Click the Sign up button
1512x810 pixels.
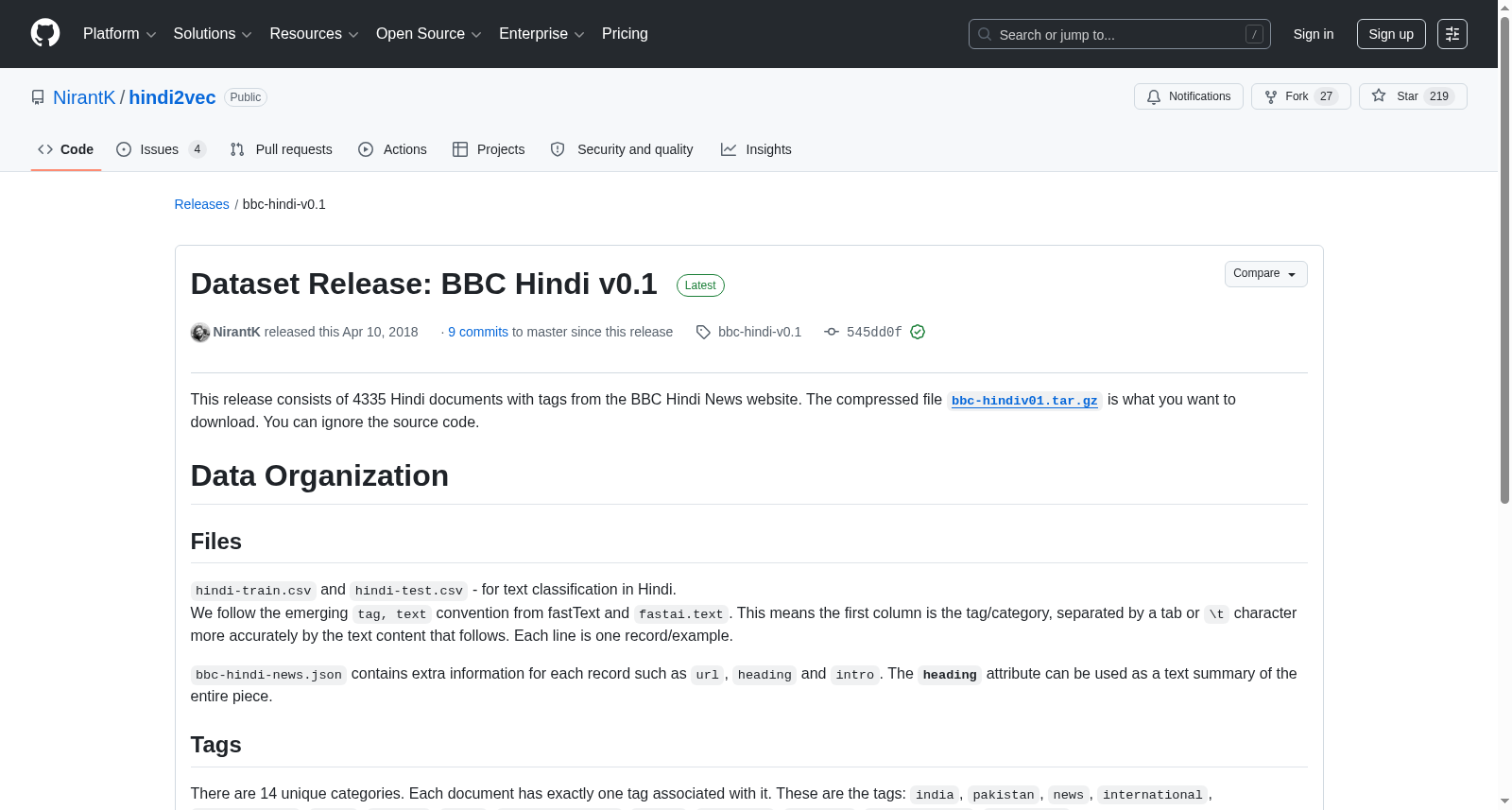pos(1391,34)
